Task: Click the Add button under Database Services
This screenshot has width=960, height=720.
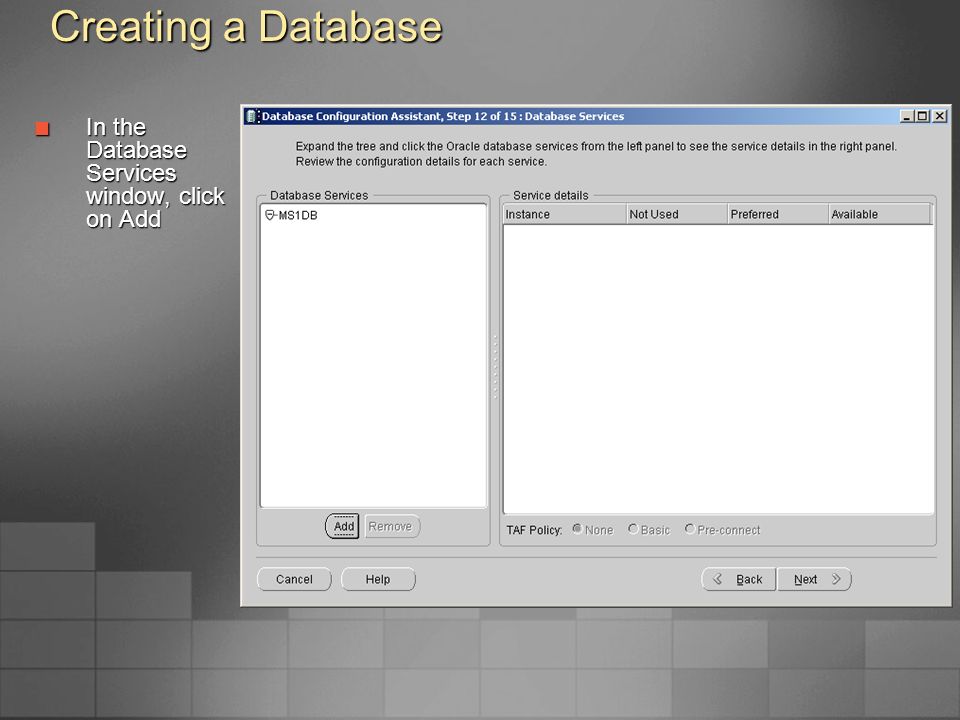Action: 342,527
